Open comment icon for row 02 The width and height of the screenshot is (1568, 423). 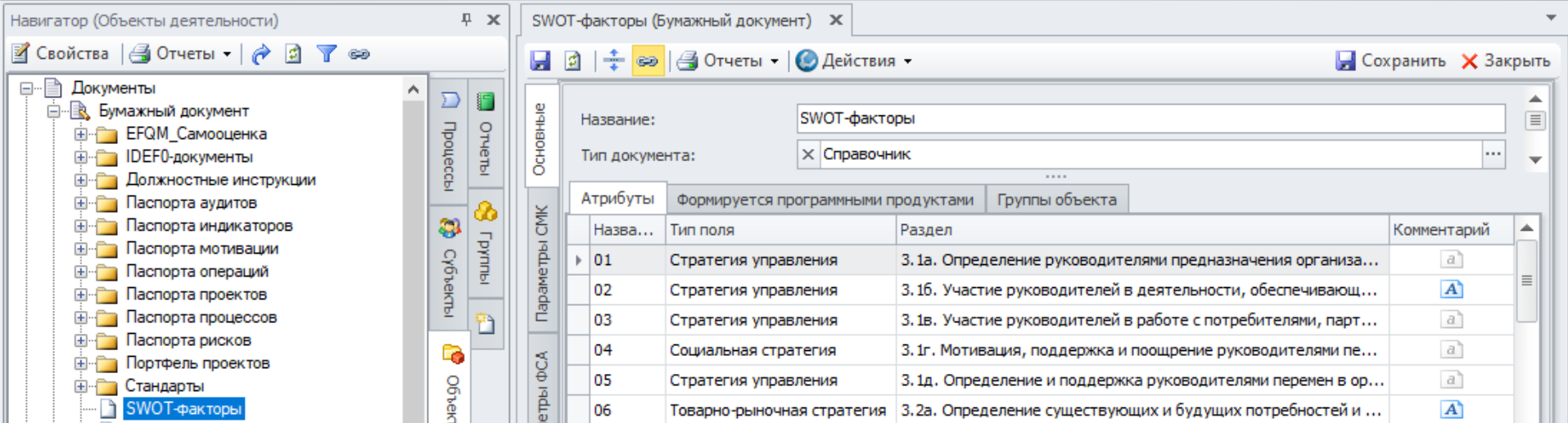pos(1451,290)
